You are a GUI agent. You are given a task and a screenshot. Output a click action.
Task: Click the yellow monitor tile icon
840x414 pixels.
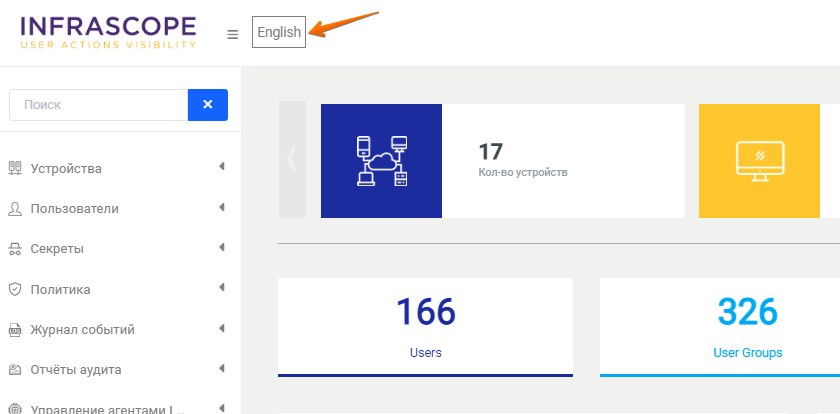pos(759,161)
